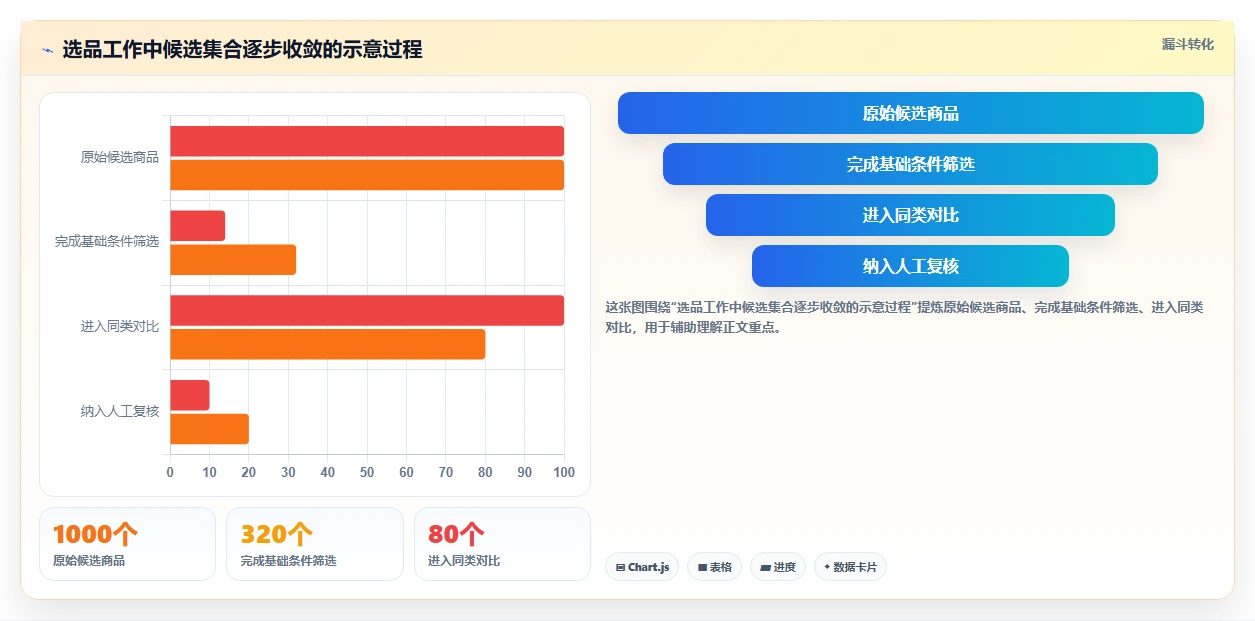
Task: Click the x-axis tick labeled 100
Action: (564, 472)
